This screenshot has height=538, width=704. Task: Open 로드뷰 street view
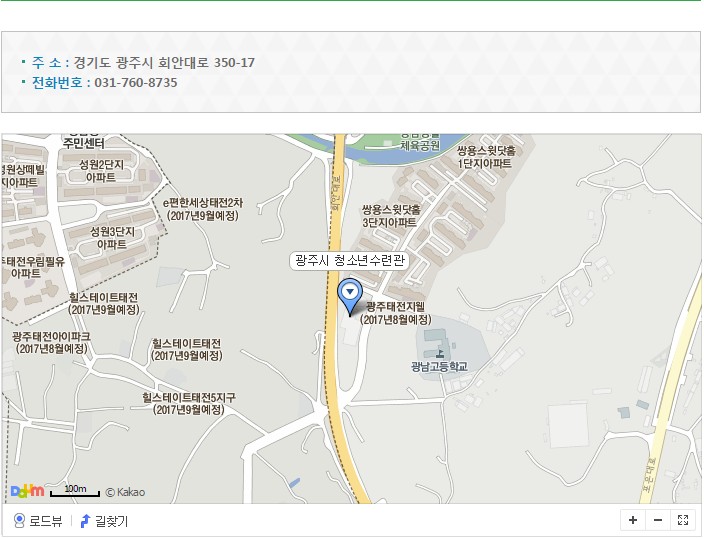[38, 521]
